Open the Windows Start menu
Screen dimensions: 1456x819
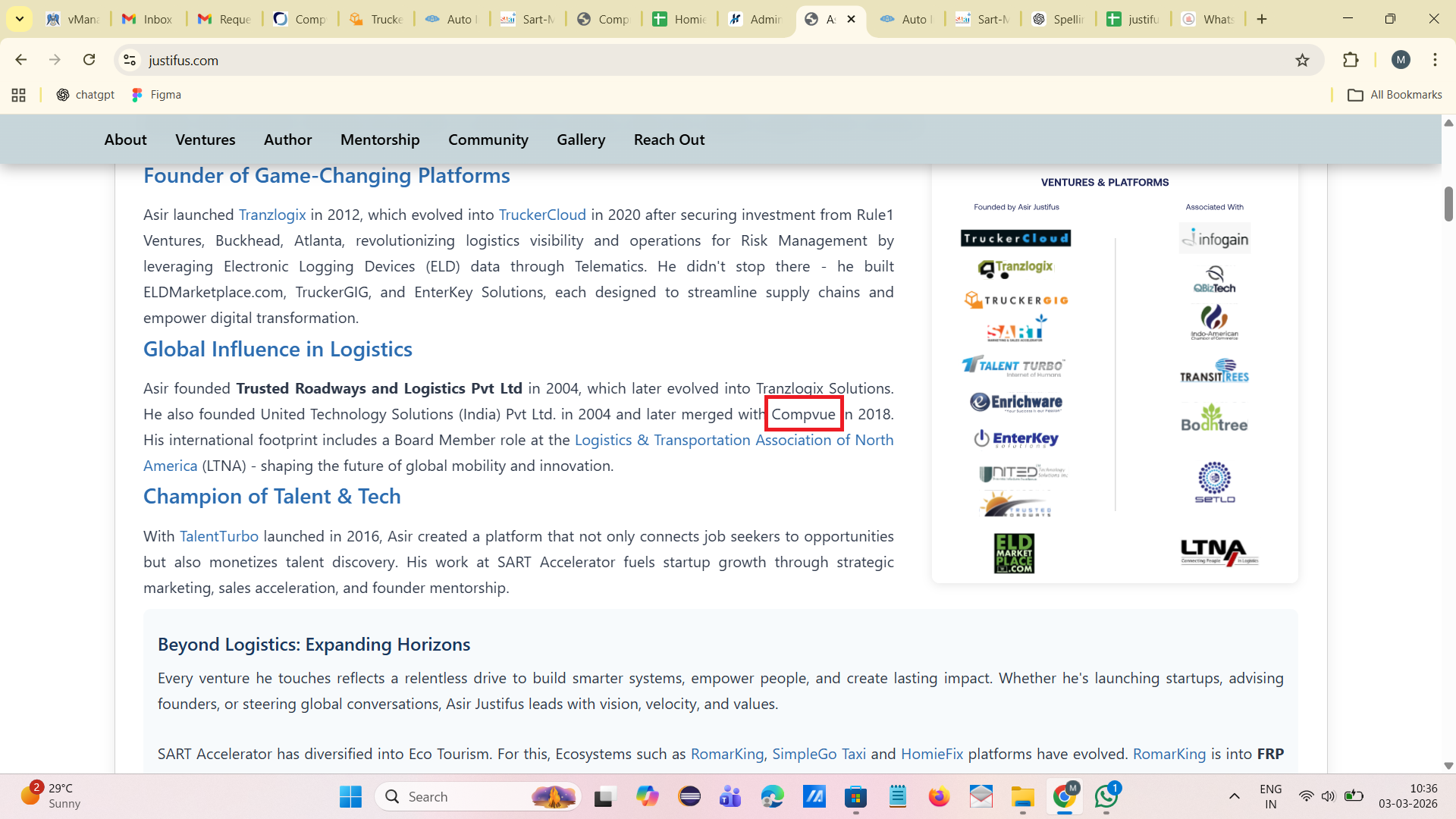tap(350, 797)
